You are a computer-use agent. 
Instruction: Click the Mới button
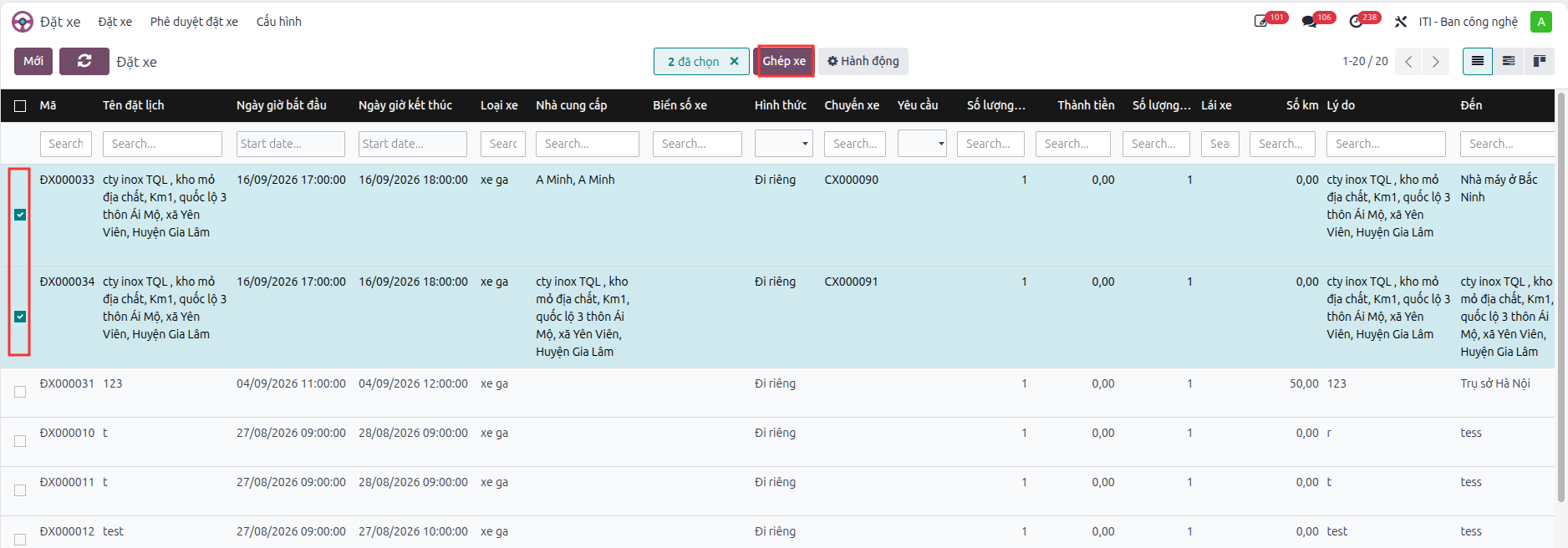tap(33, 61)
